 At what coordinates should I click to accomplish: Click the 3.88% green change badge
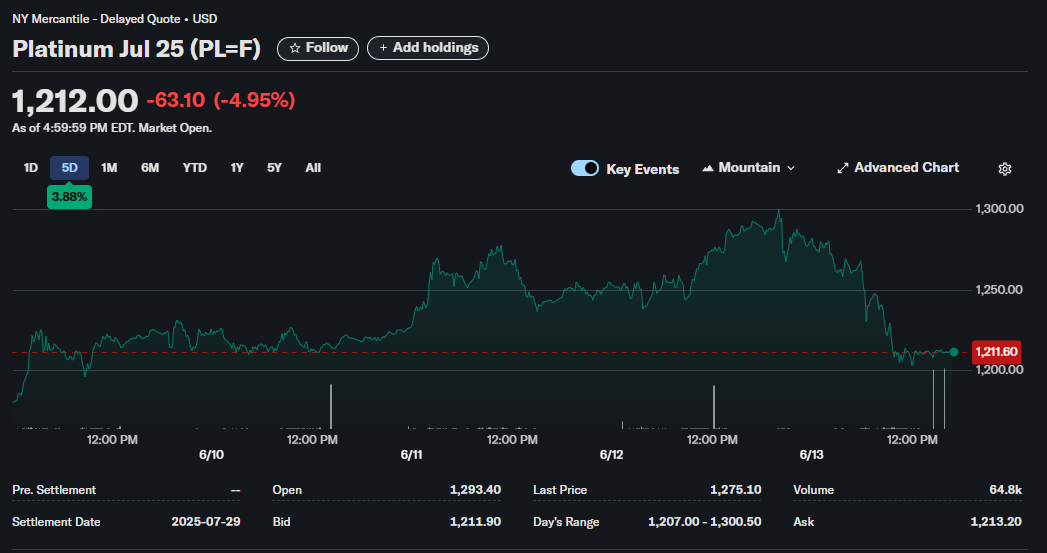69,197
